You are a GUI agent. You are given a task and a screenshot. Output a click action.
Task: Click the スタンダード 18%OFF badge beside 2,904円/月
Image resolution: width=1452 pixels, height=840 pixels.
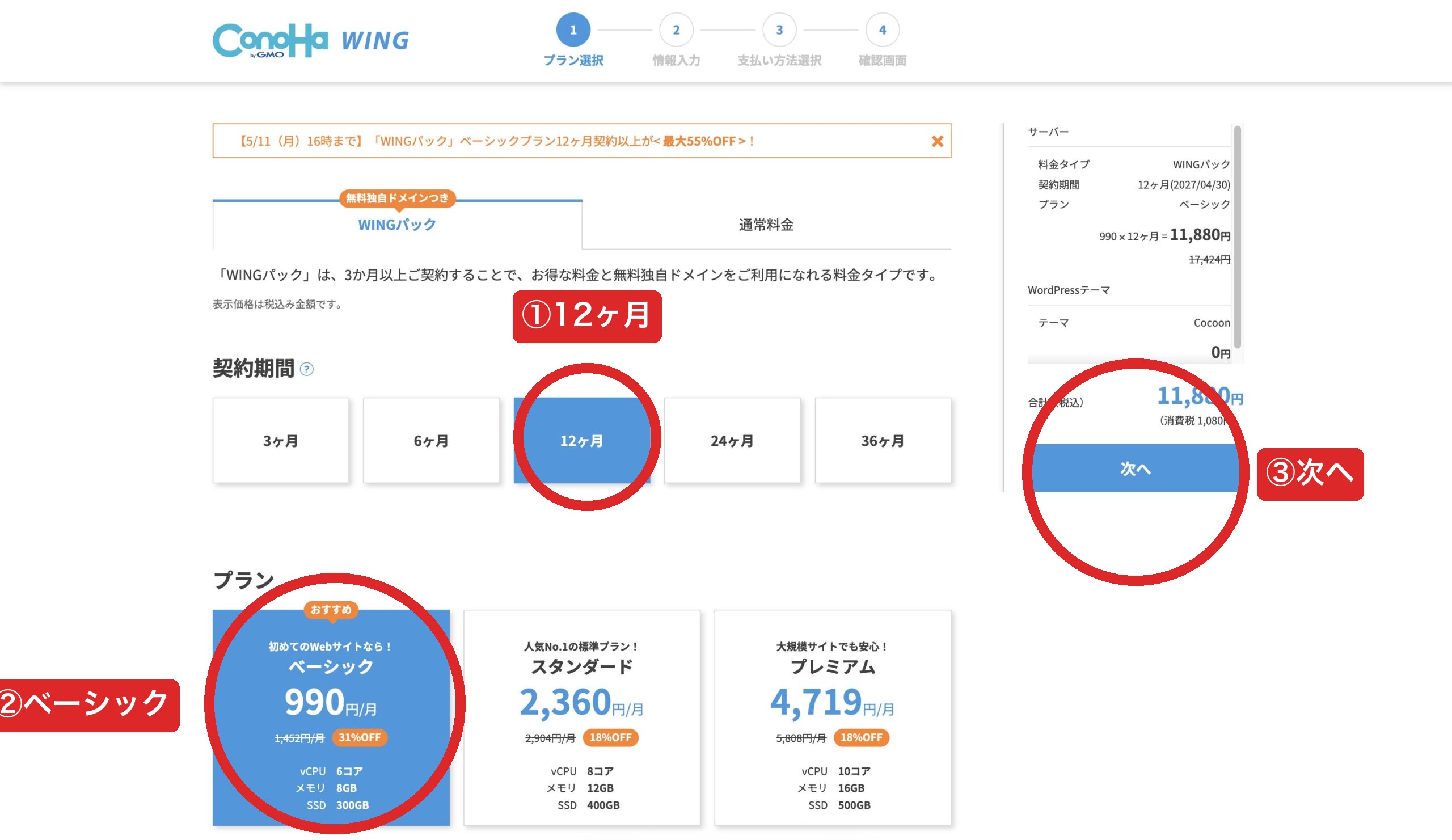[610, 737]
